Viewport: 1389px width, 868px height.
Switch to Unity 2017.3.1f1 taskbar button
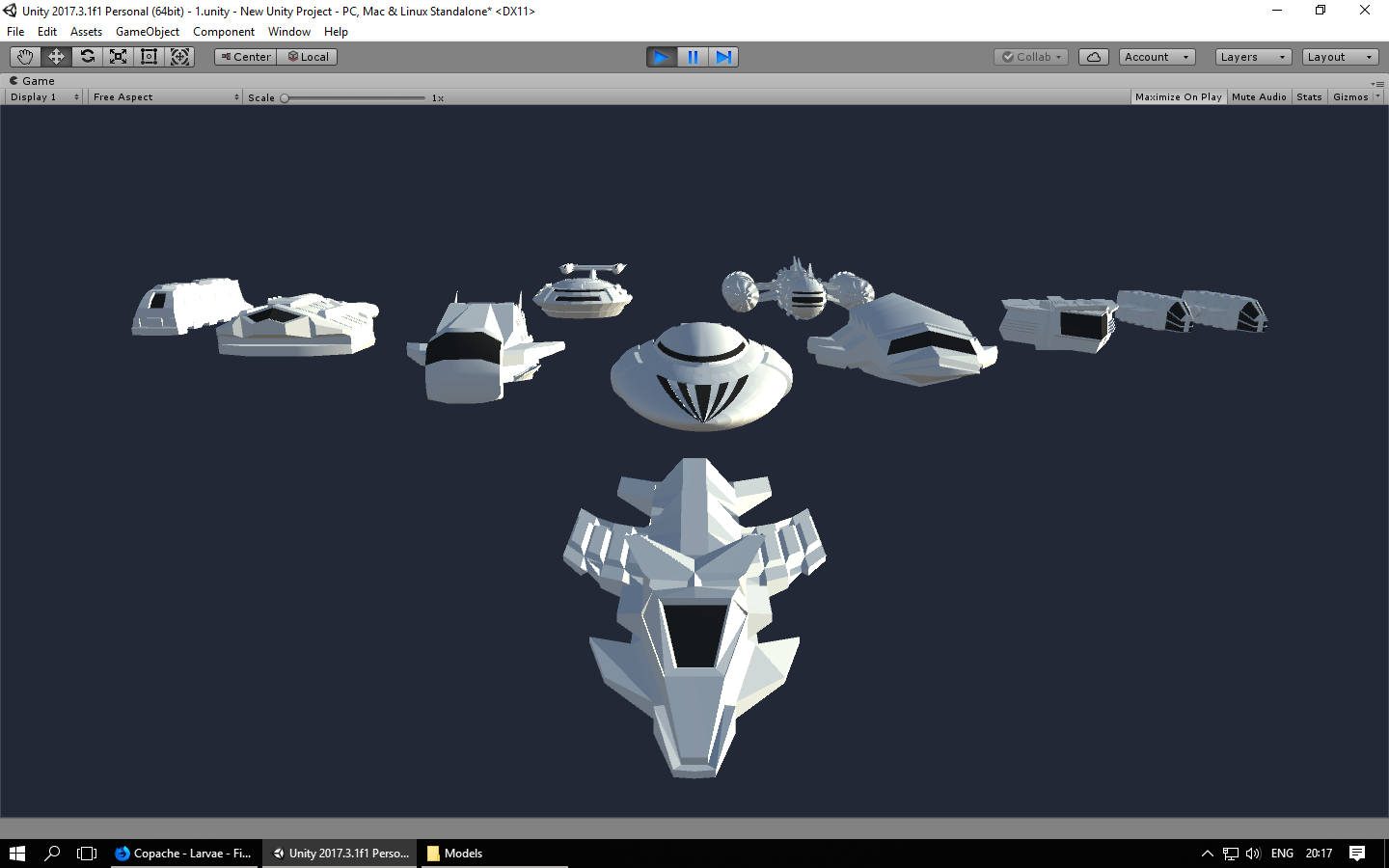(340, 854)
